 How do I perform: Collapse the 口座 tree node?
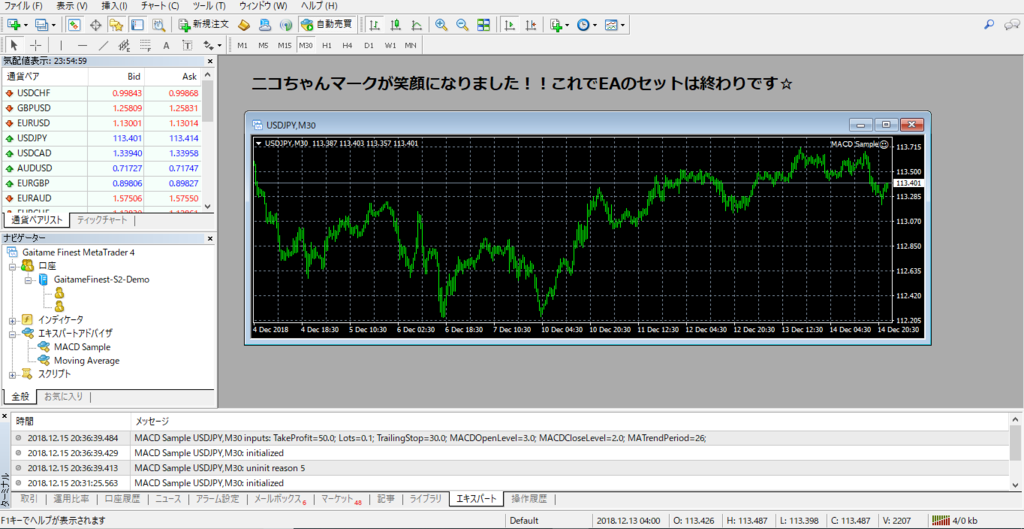point(12,266)
